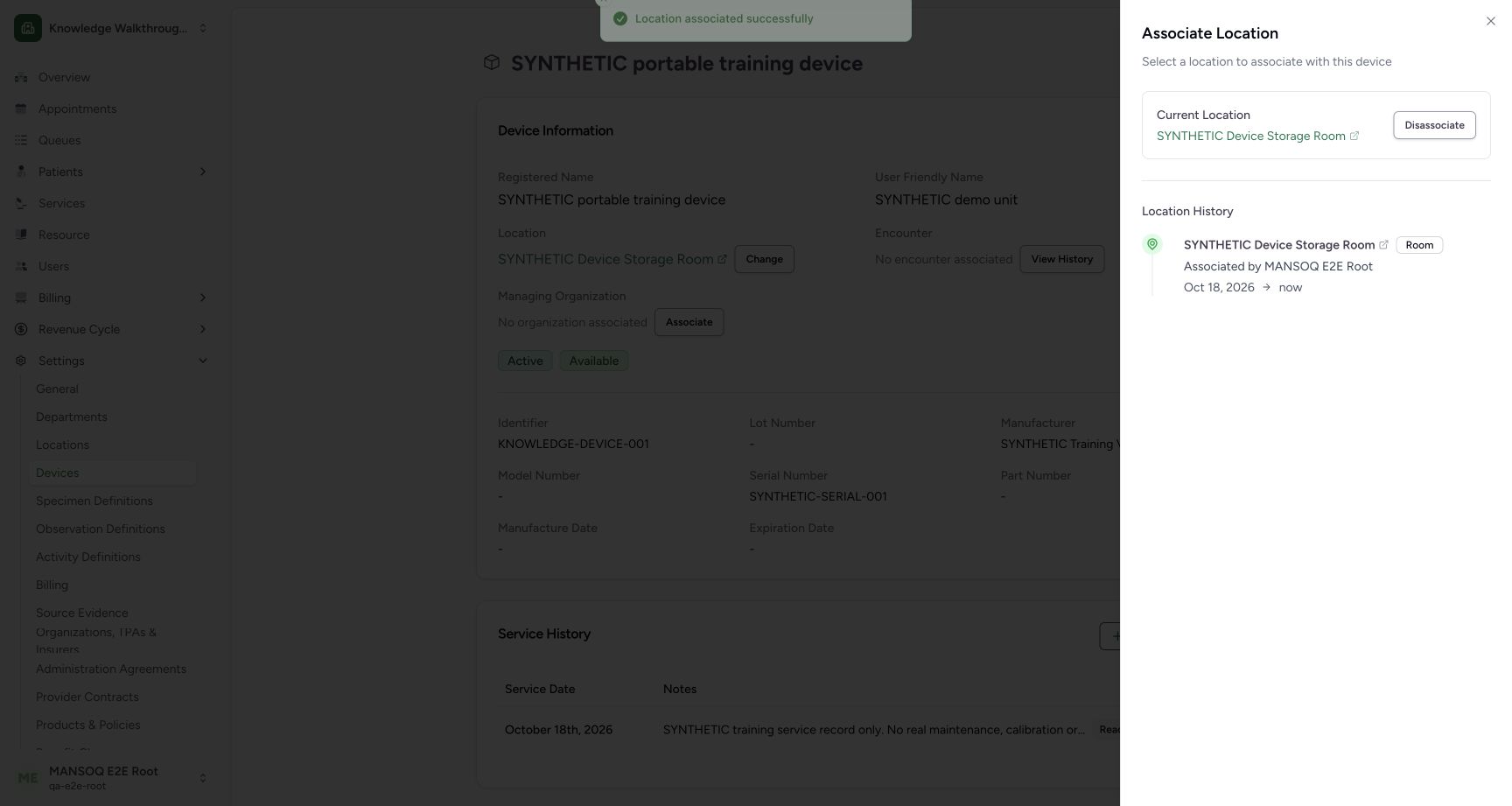Click the Overview sidebar icon
This screenshot has height=806, width=1512.
[21, 77]
